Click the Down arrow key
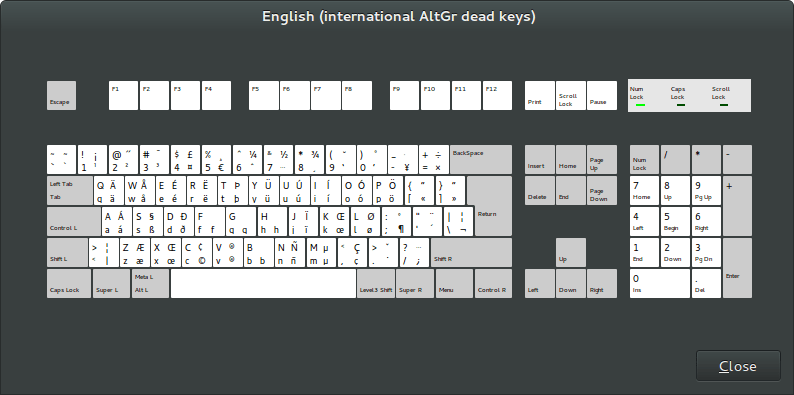 pos(571,283)
